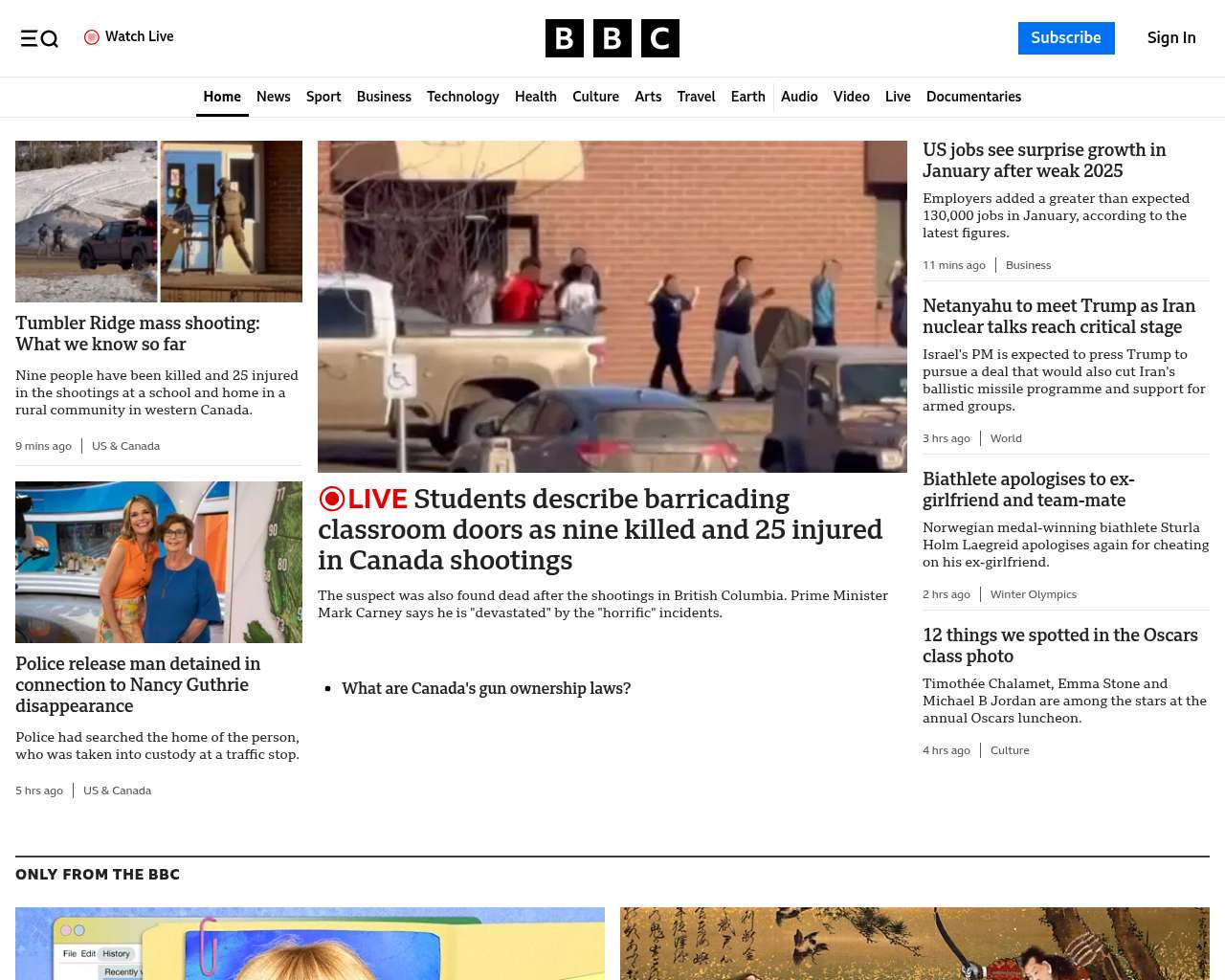Click the Culture tag under Oscars story
Screen dimensions: 1225x980
(1010, 750)
